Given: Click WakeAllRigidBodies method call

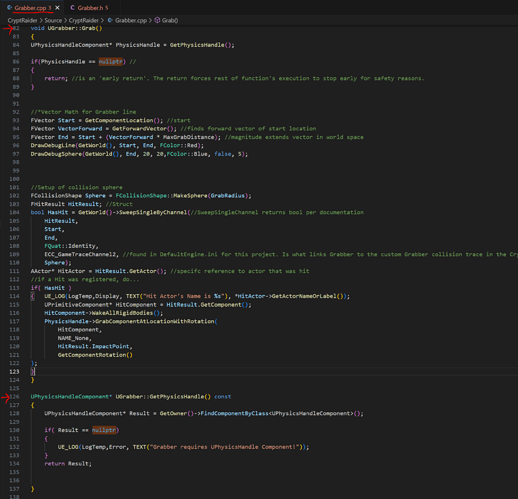Looking at the screenshot, I should 123,313.
